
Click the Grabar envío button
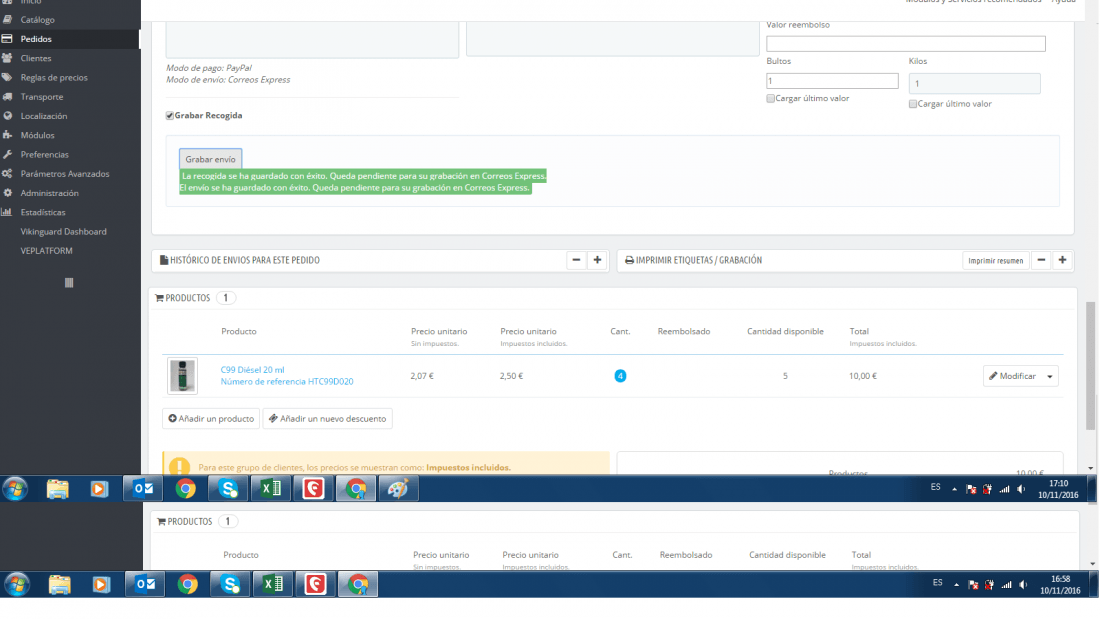coord(210,159)
